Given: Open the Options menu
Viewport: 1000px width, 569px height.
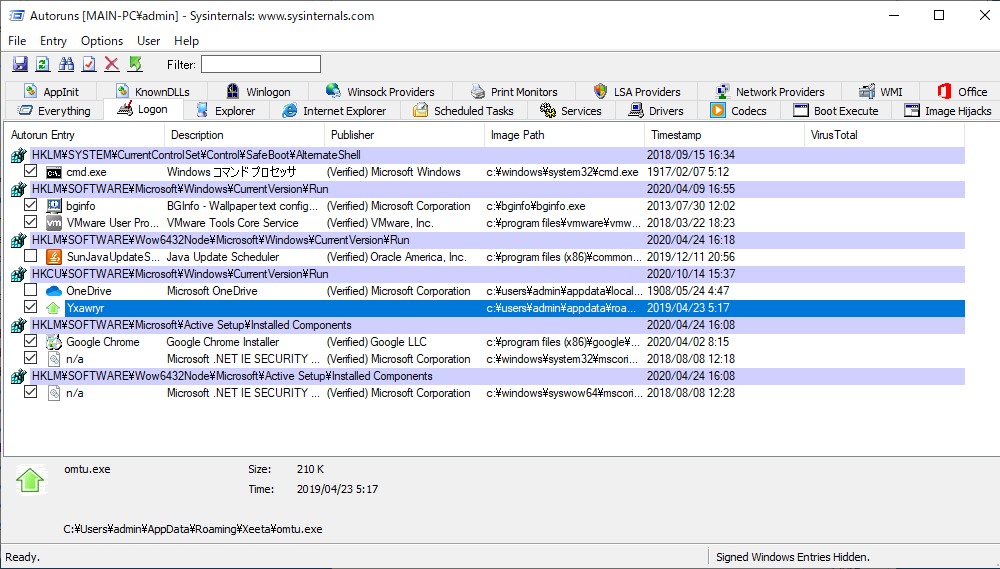Looking at the screenshot, I should coord(101,41).
